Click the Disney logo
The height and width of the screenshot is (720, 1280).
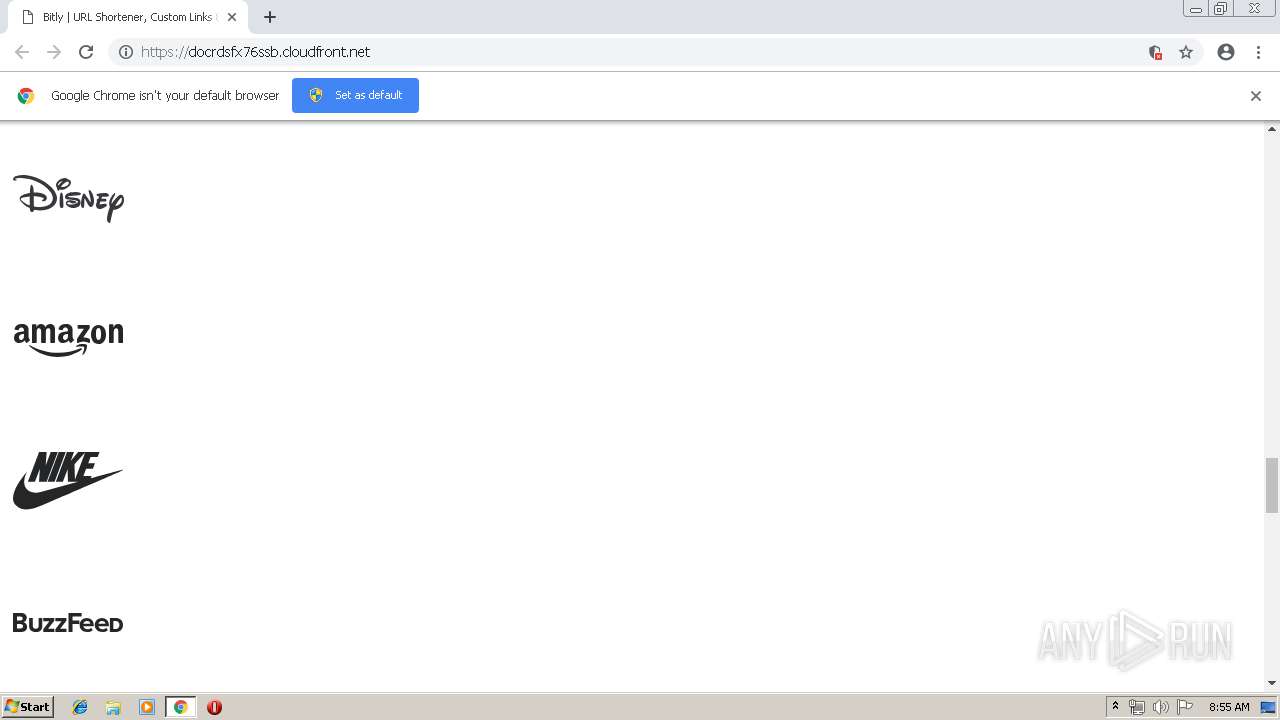[68, 198]
